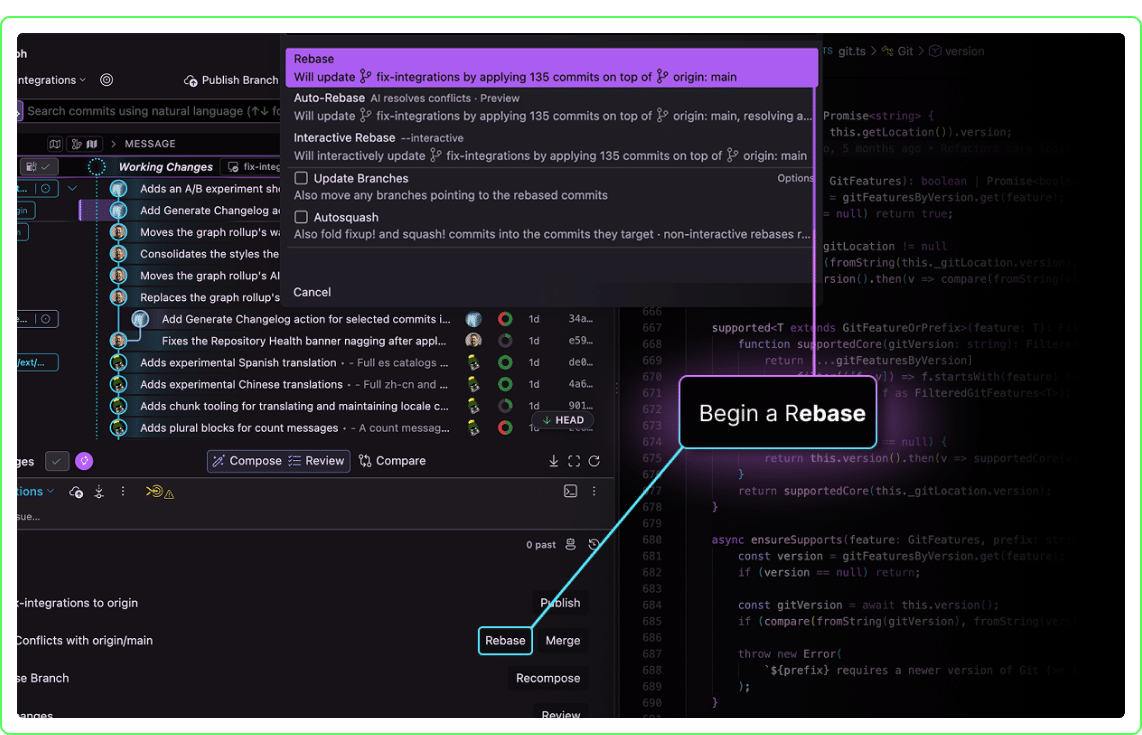Open the blue branch name dropdown ending 'tions'
The height and width of the screenshot is (735, 1142).
[36, 492]
